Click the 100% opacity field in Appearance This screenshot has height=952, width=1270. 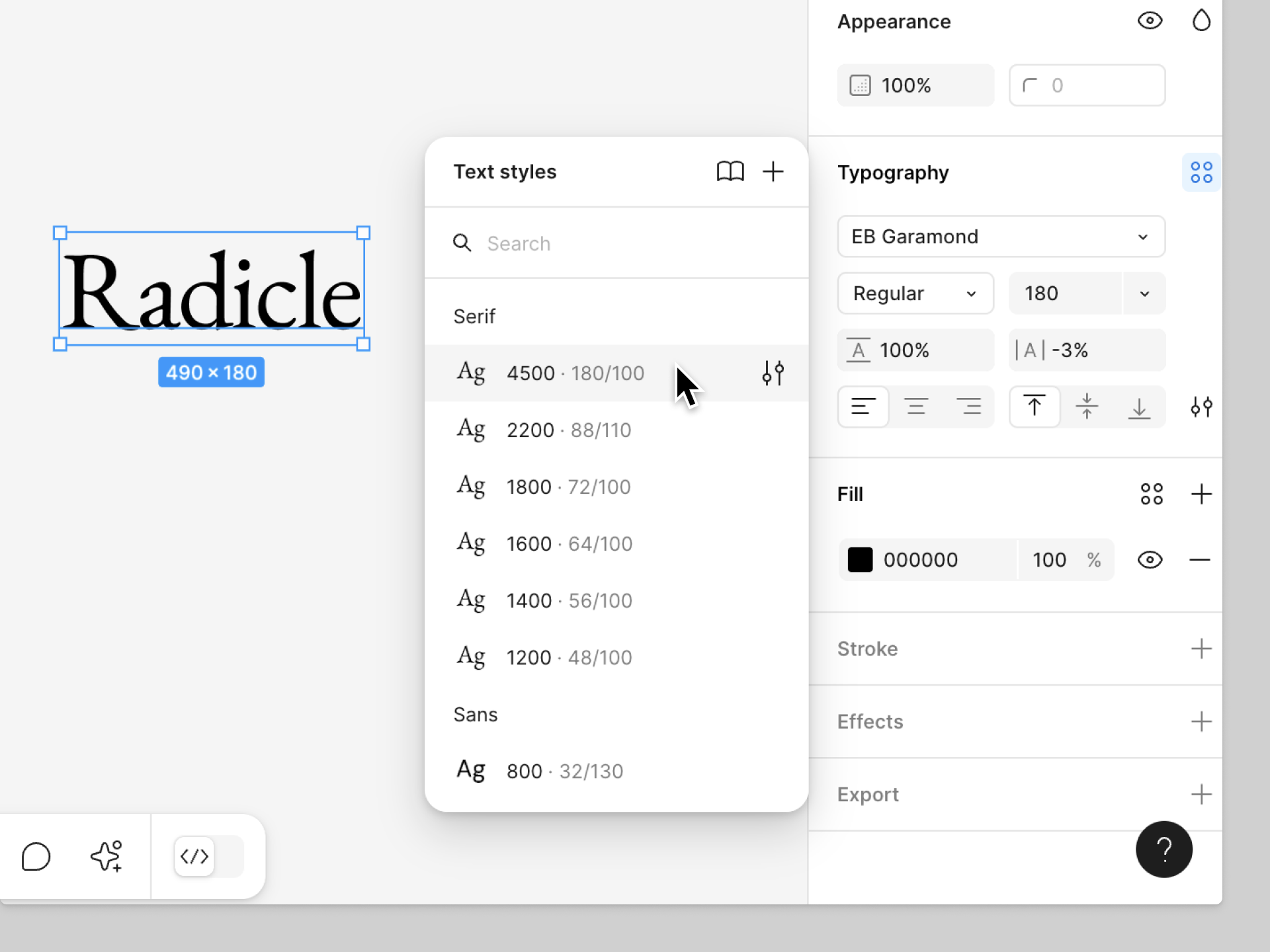[x=915, y=85]
